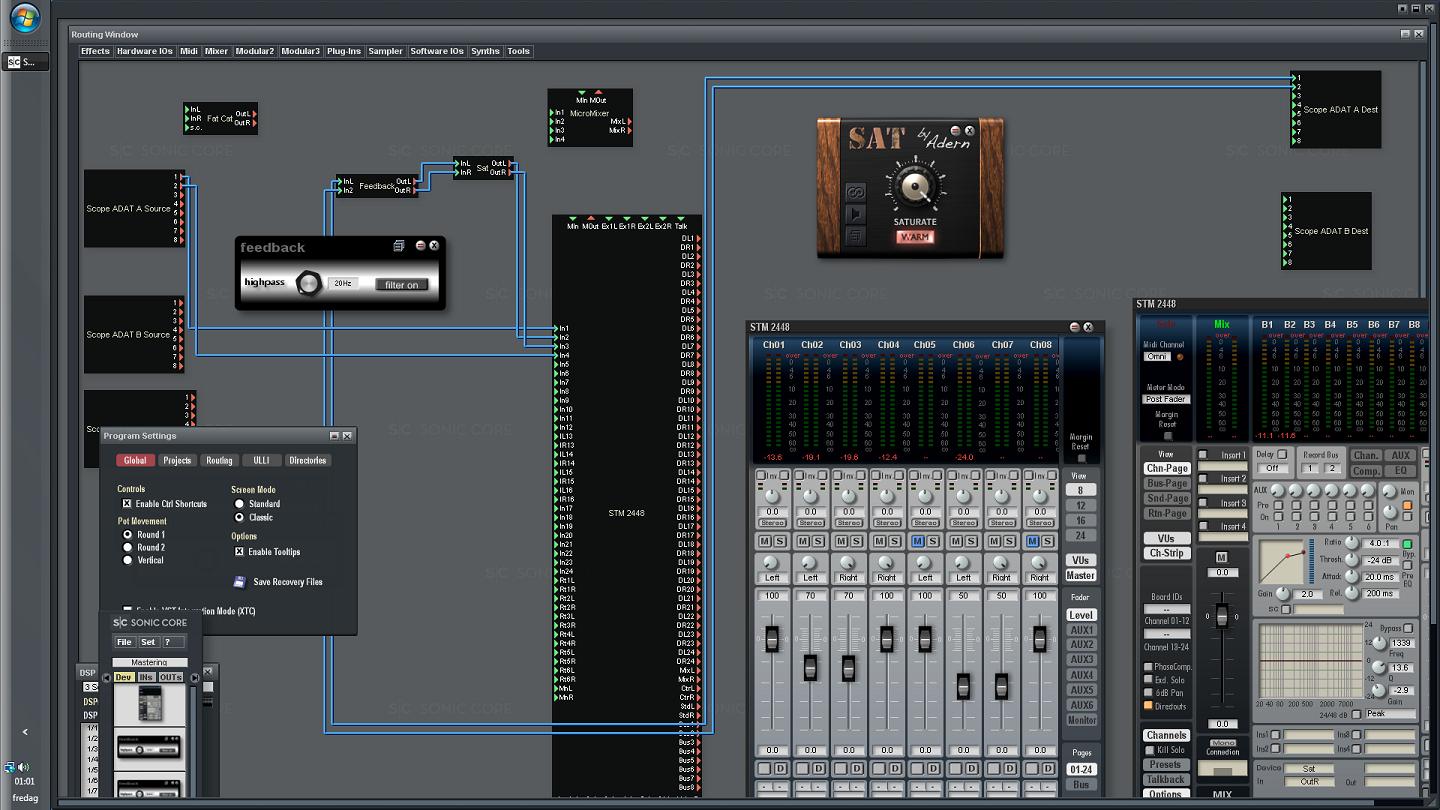Click the Ch06 level fader handle

(963, 687)
